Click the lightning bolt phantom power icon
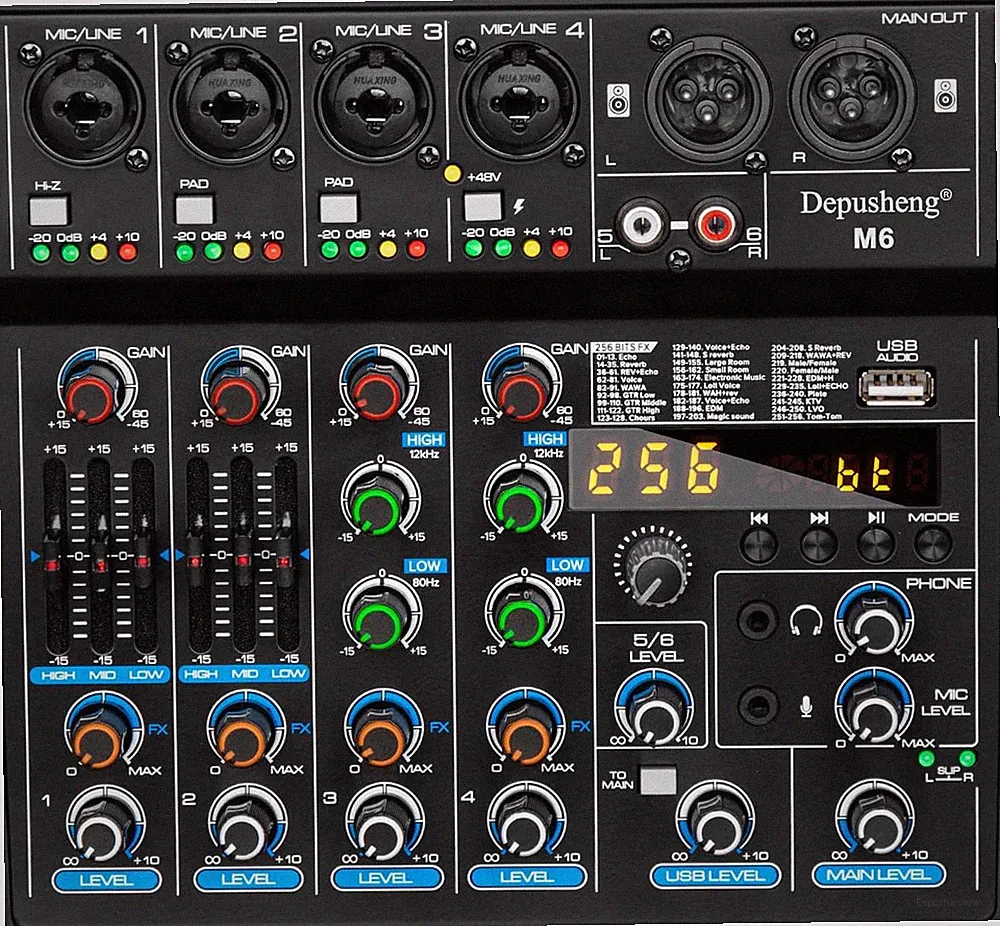 pos(519,207)
